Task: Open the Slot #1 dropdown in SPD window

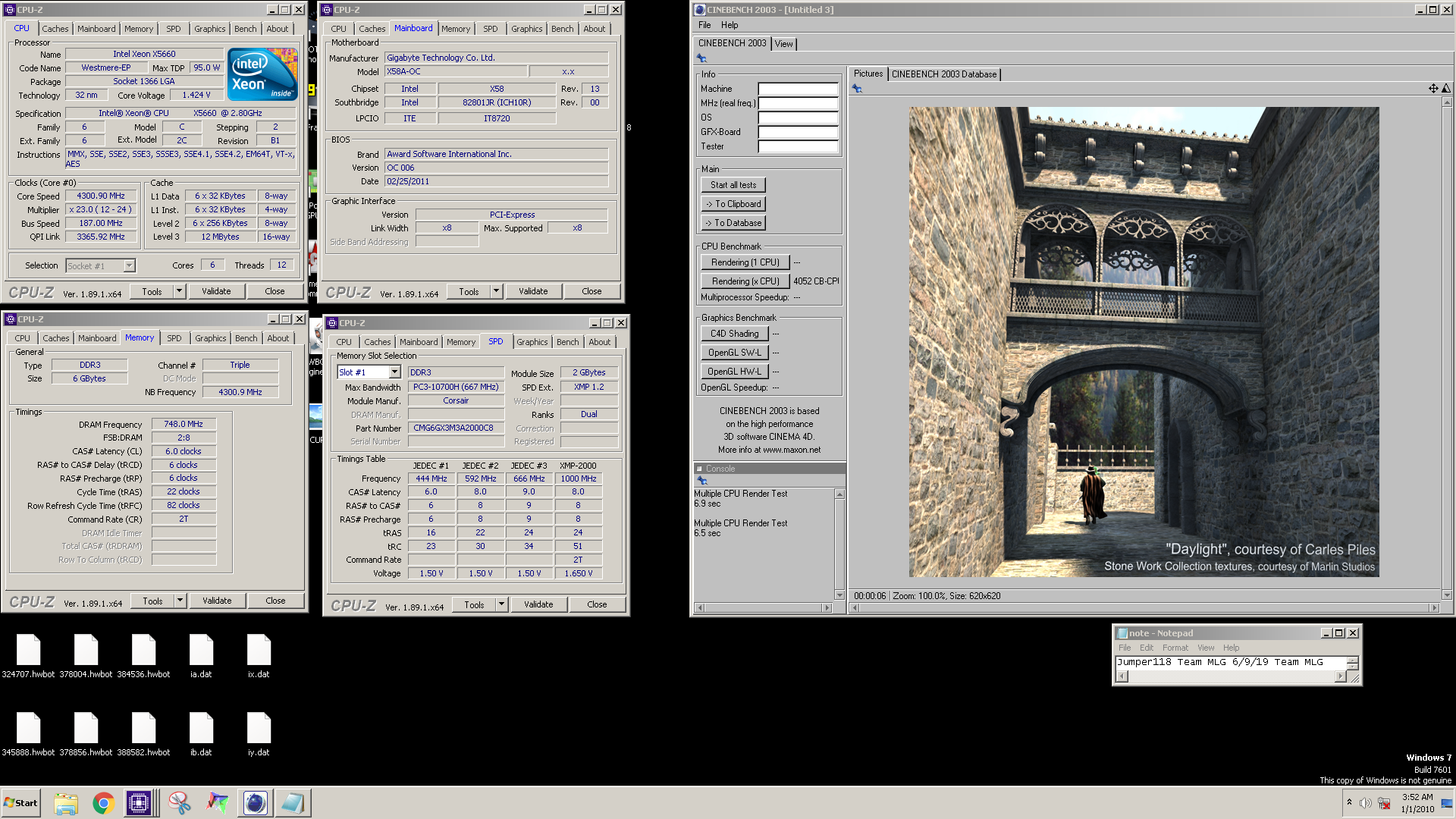Action: coord(394,372)
